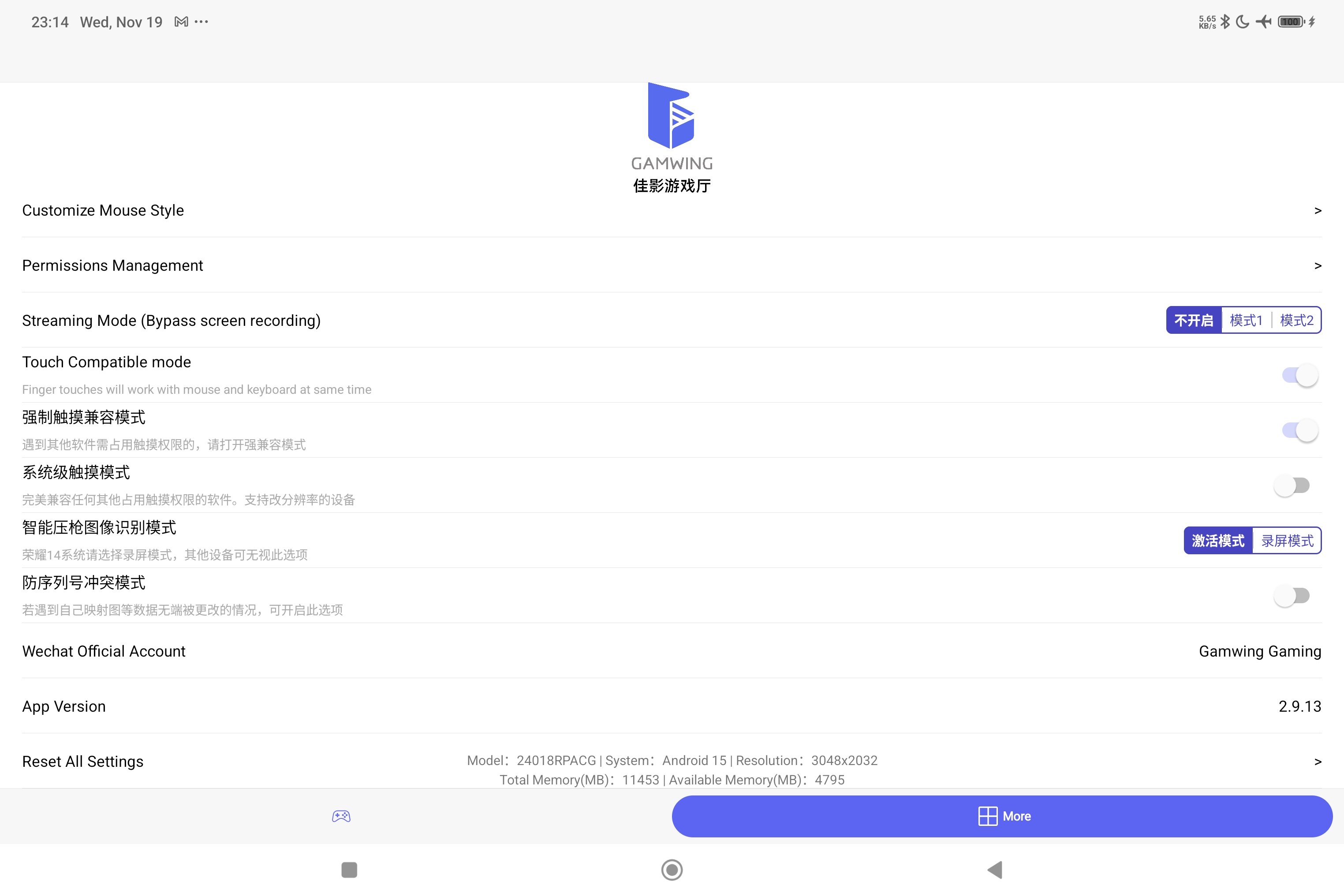1344x896 pixels.
Task: Tap the battery status icon
Action: pyautogui.click(x=1291, y=22)
